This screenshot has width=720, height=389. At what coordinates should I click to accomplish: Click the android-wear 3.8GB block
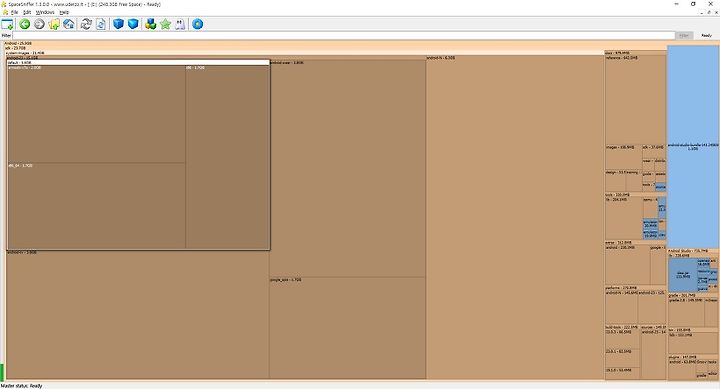click(347, 169)
